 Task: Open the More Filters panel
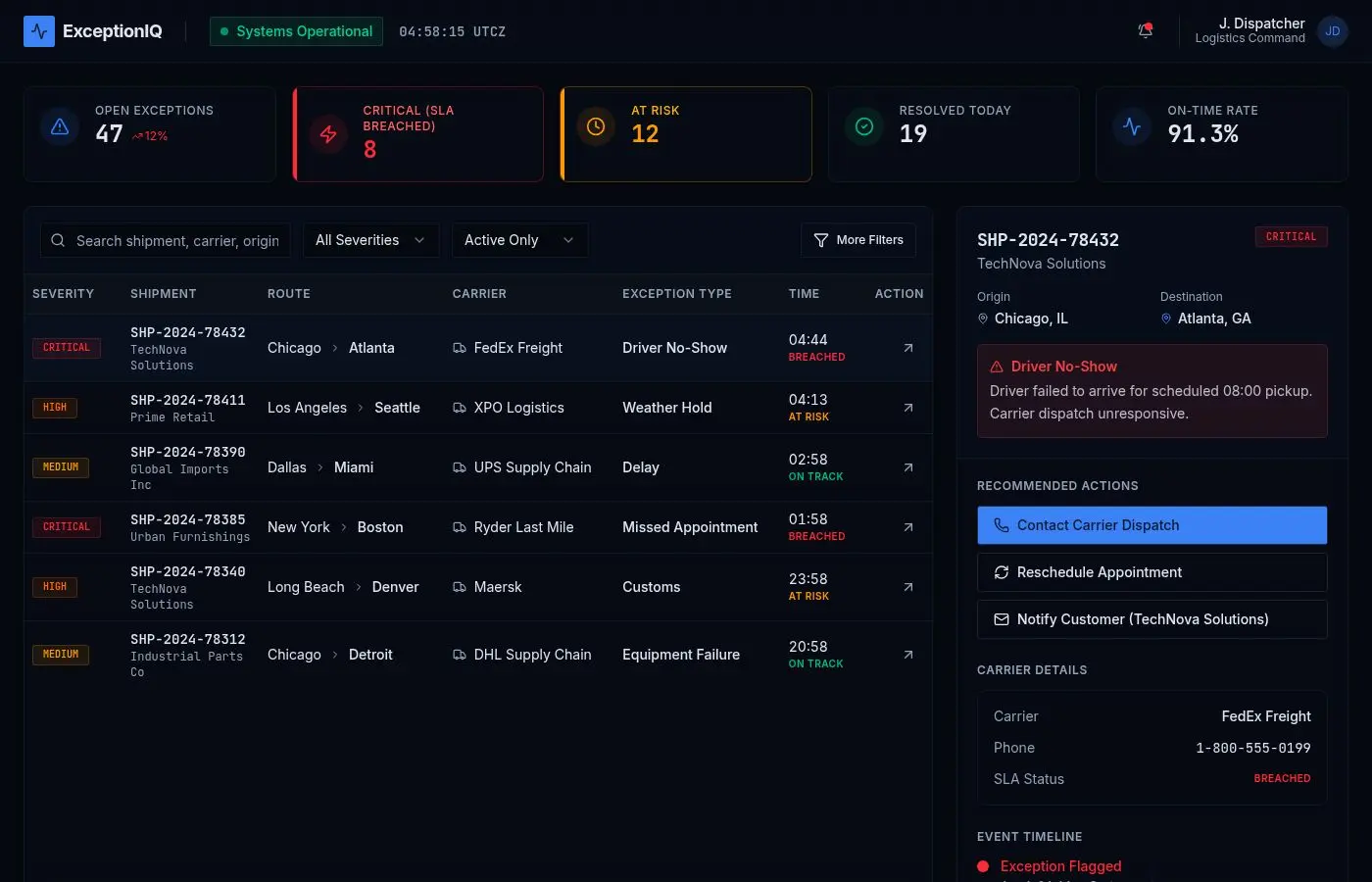[x=858, y=240]
